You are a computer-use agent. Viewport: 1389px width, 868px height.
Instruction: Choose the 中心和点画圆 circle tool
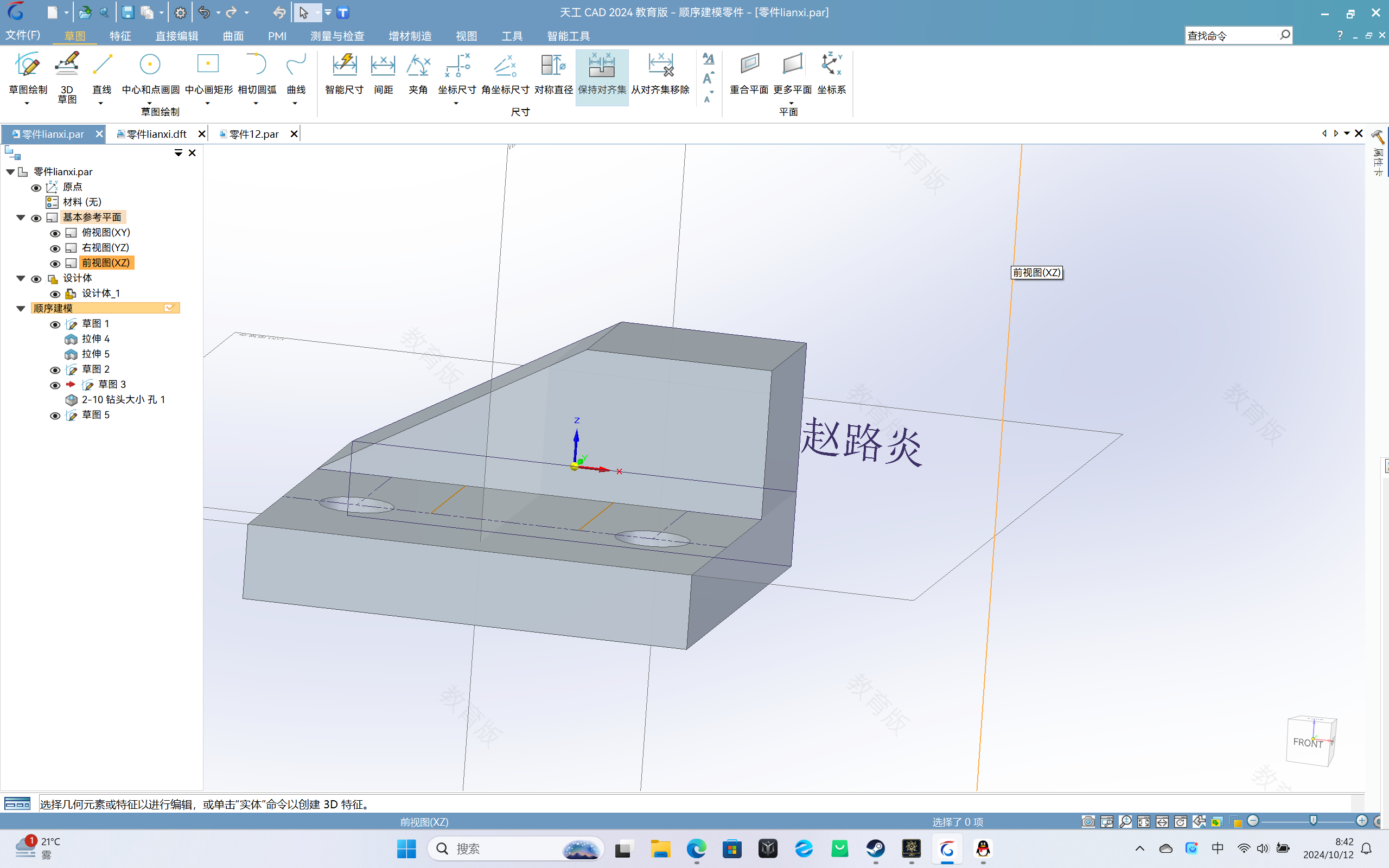pyautogui.click(x=150, y=73)
